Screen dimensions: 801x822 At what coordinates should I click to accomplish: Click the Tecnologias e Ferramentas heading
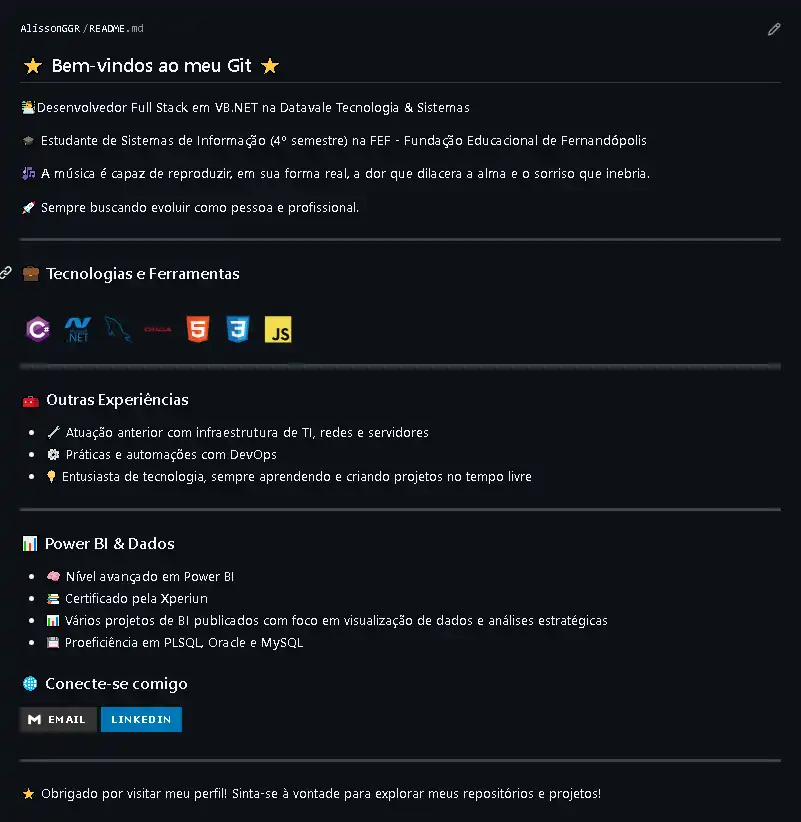coord(143,274)
